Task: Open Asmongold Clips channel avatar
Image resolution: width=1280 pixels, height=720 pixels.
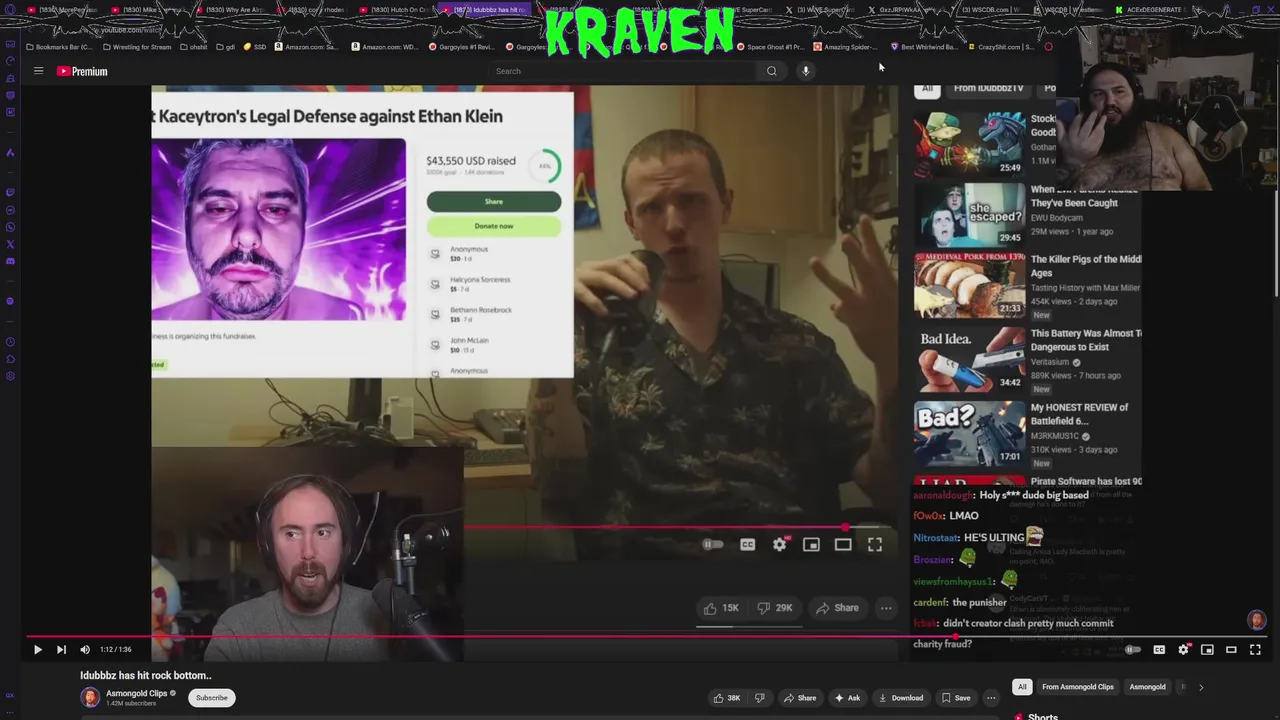Action: point(90,698)
